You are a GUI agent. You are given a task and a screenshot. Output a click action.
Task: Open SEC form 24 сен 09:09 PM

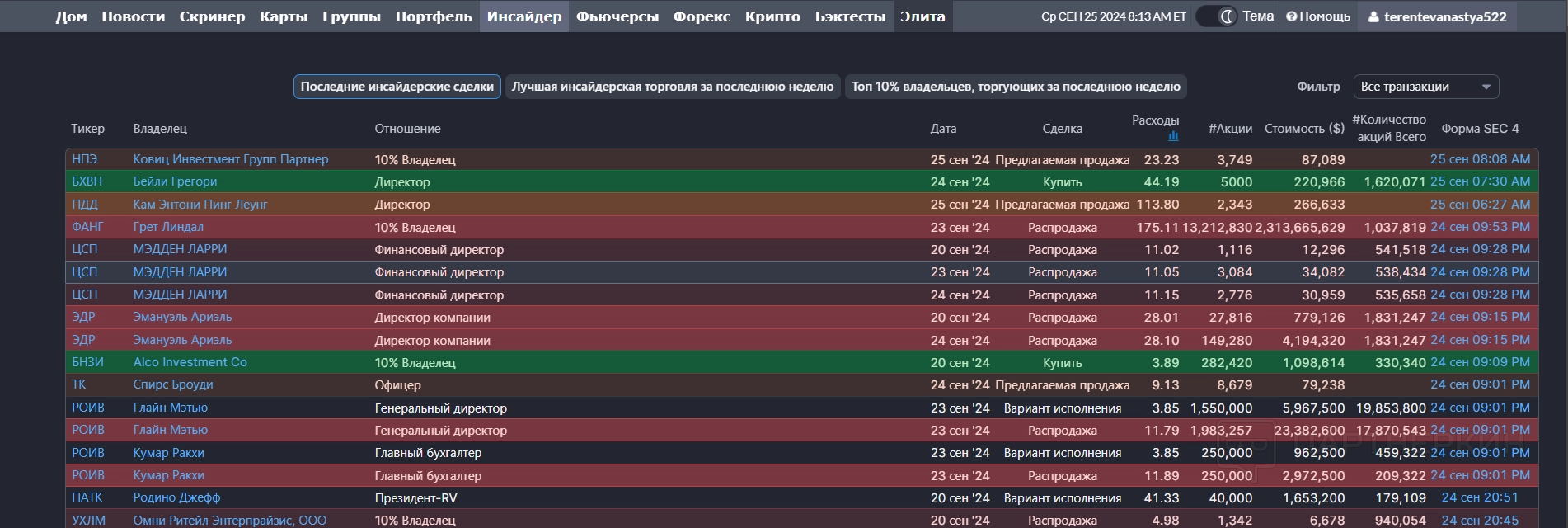tap(1480, 362)
